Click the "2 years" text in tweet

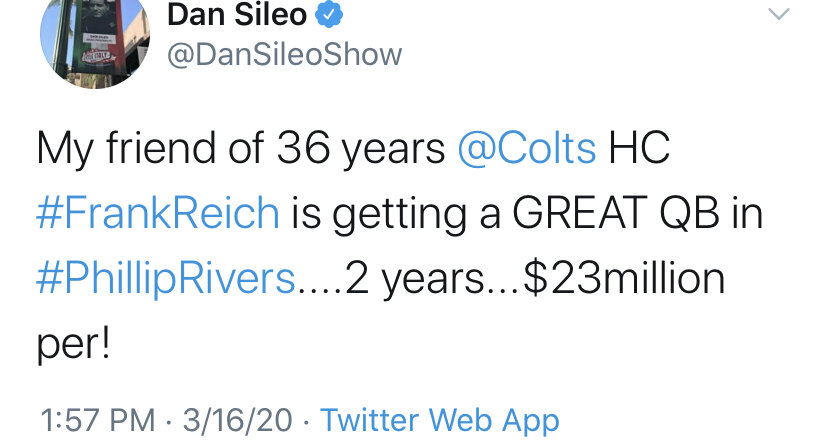415,280
